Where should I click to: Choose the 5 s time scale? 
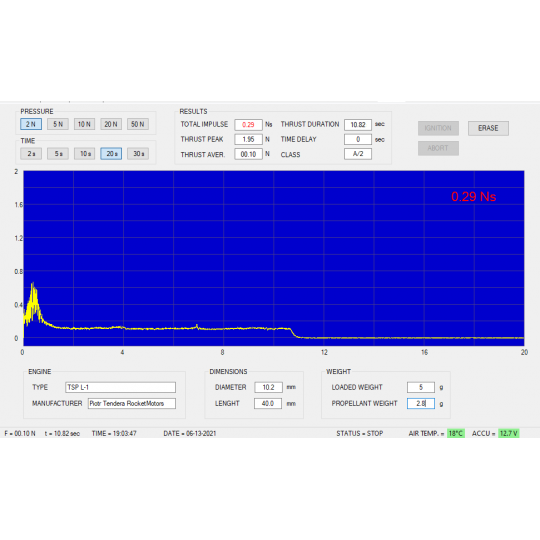click(58, 154)
